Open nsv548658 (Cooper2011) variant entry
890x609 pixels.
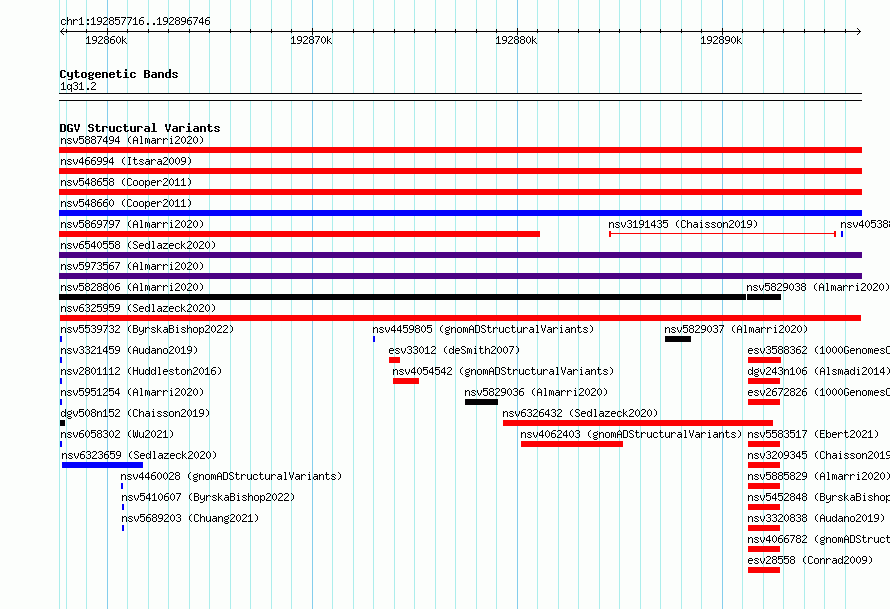pos(126,182)
